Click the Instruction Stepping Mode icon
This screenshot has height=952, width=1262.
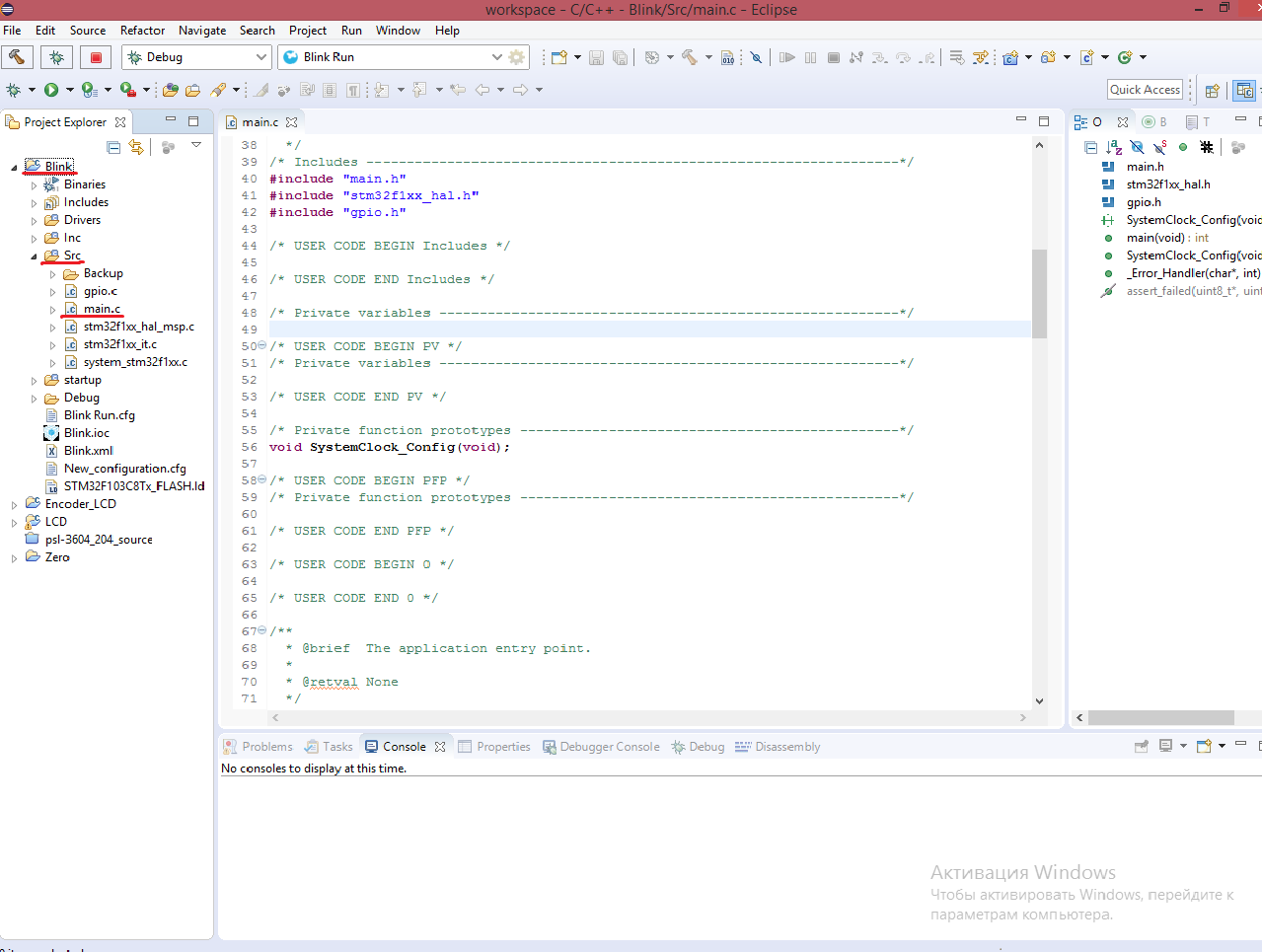pos(955,57)
